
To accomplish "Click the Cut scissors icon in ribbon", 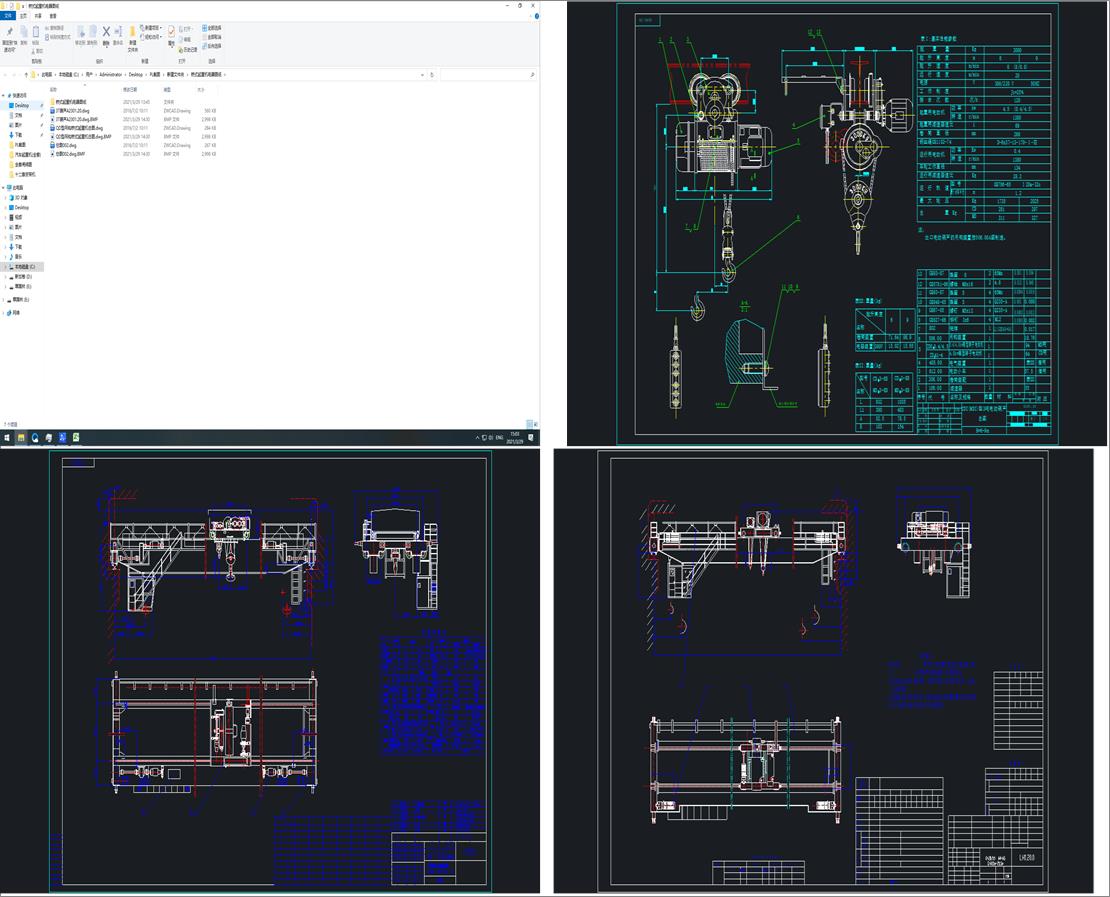I will point(34,51).
